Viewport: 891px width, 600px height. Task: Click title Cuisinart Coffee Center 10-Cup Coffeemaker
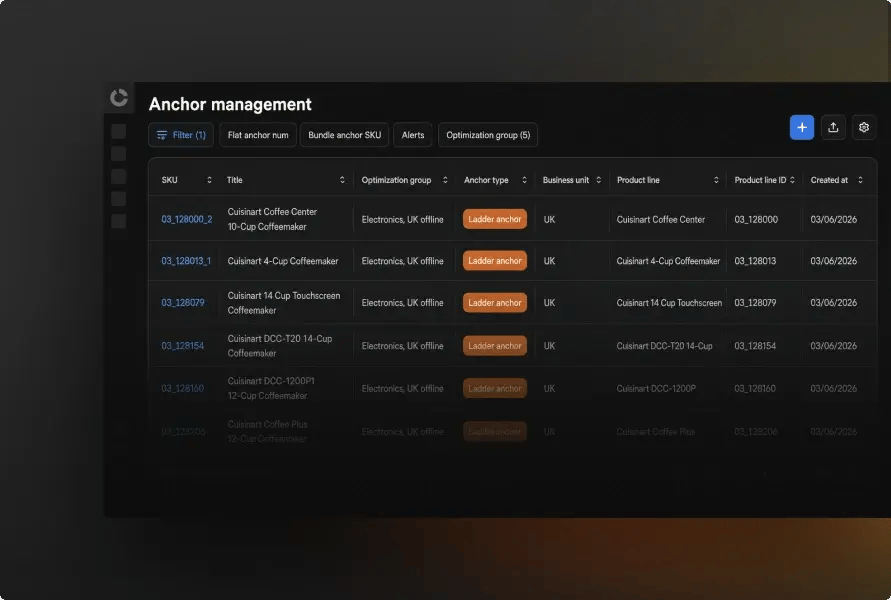[x=272, y=219]
